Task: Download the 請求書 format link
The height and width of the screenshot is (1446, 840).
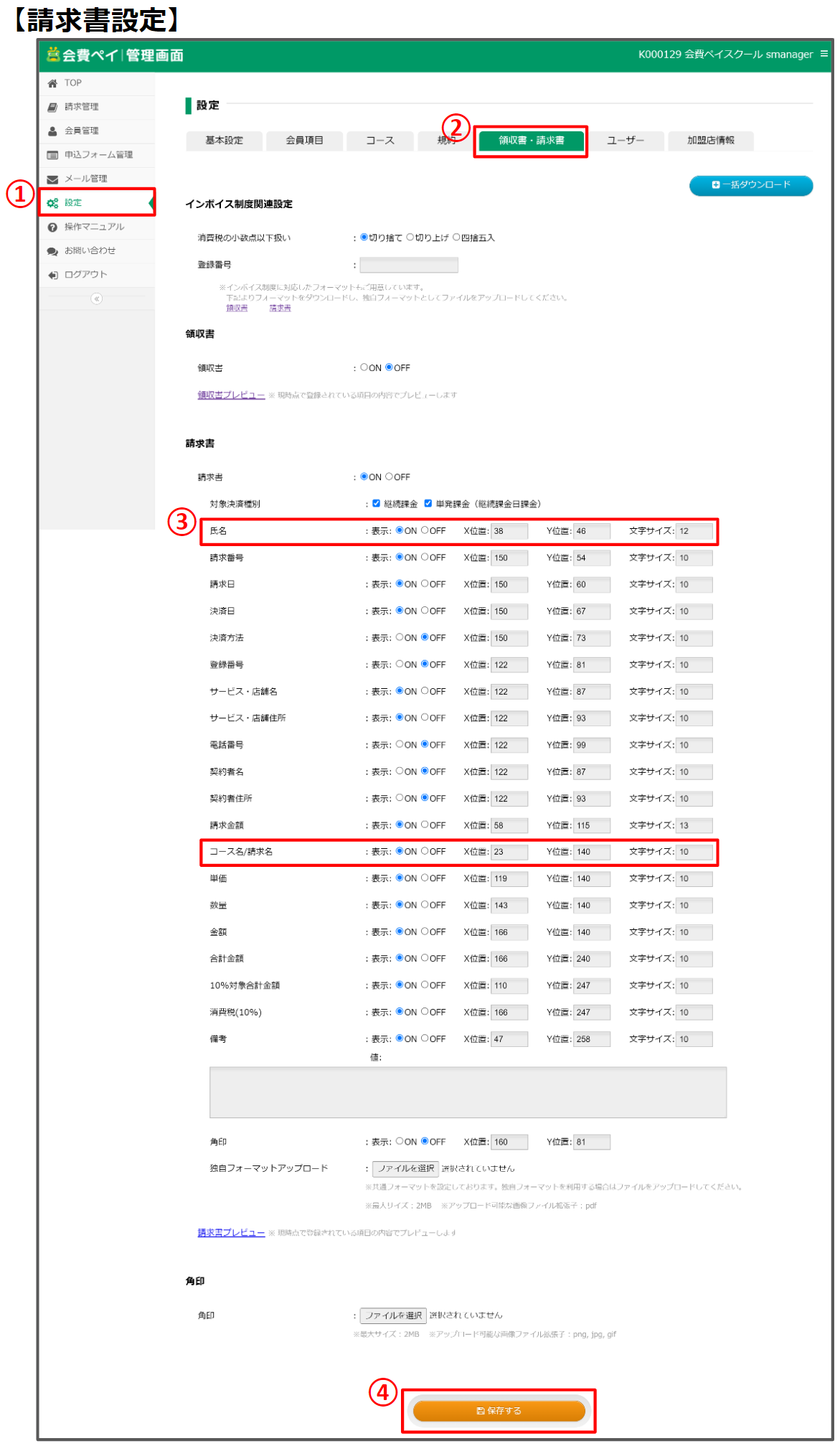Action: [280, 308]
